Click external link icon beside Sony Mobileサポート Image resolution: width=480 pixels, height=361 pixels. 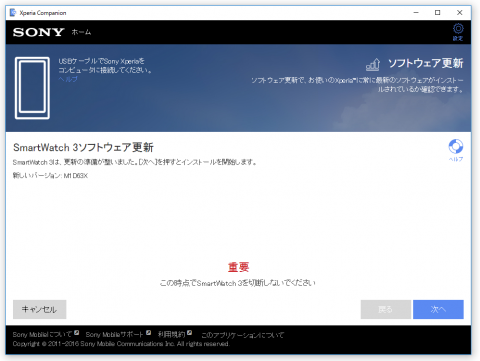[149, 332]
